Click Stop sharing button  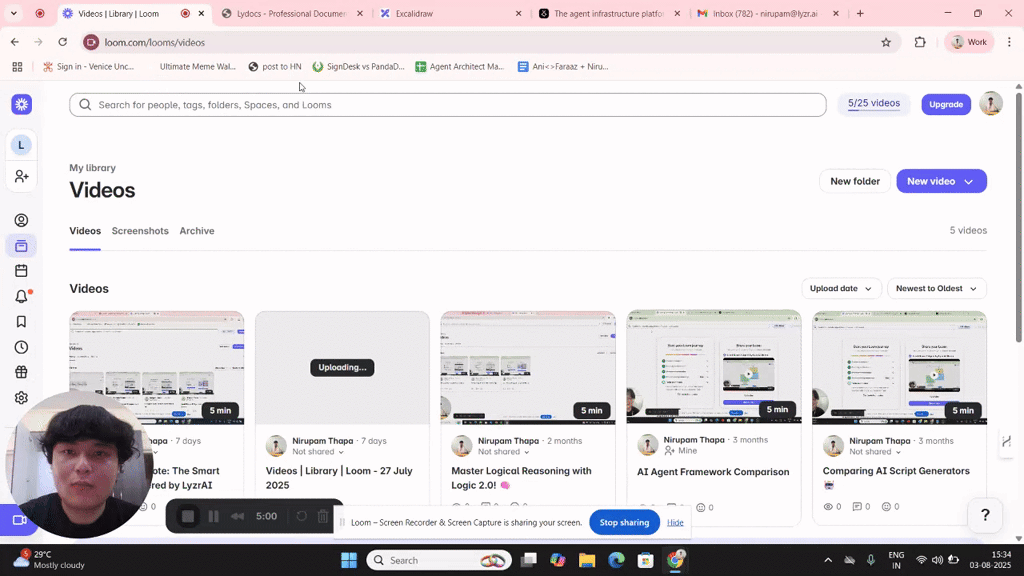[624, 522]
